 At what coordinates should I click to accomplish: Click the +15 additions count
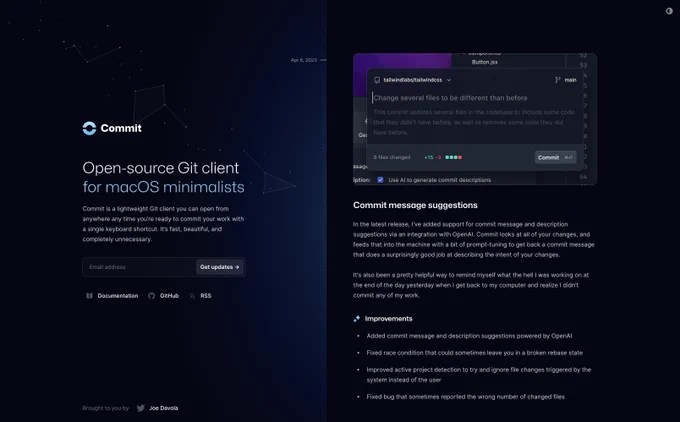point(428,157)
